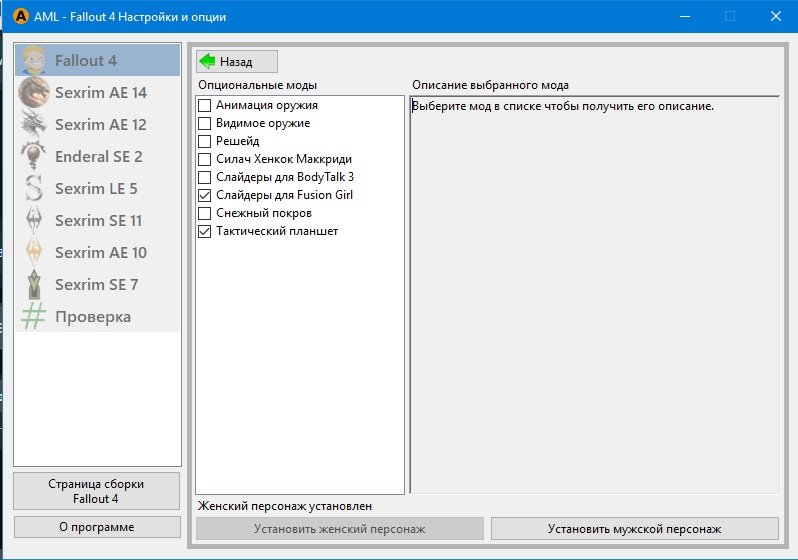Toggle the Снежный покров checkbox
The height and width of the screenshot is (560, 798).
[205, 213]
